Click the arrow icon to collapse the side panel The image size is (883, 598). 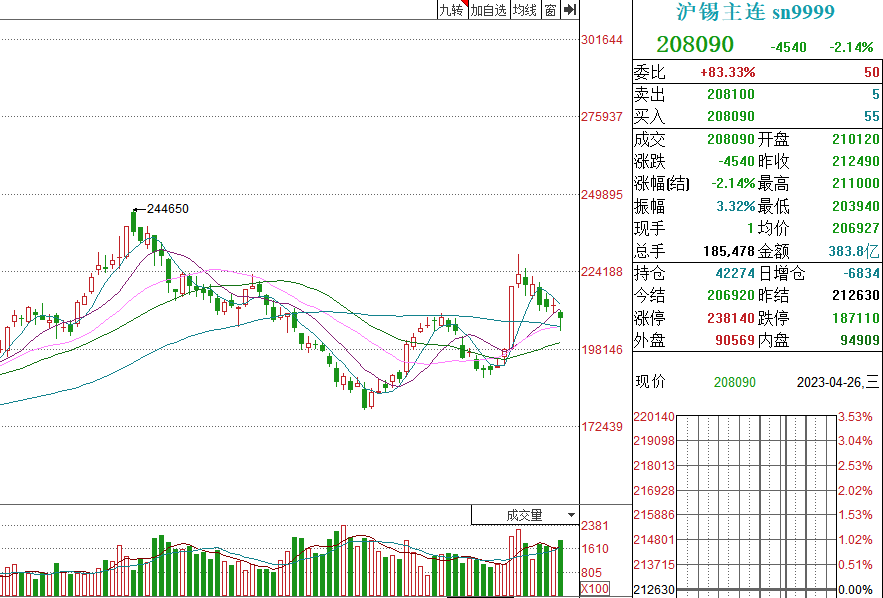570,10
